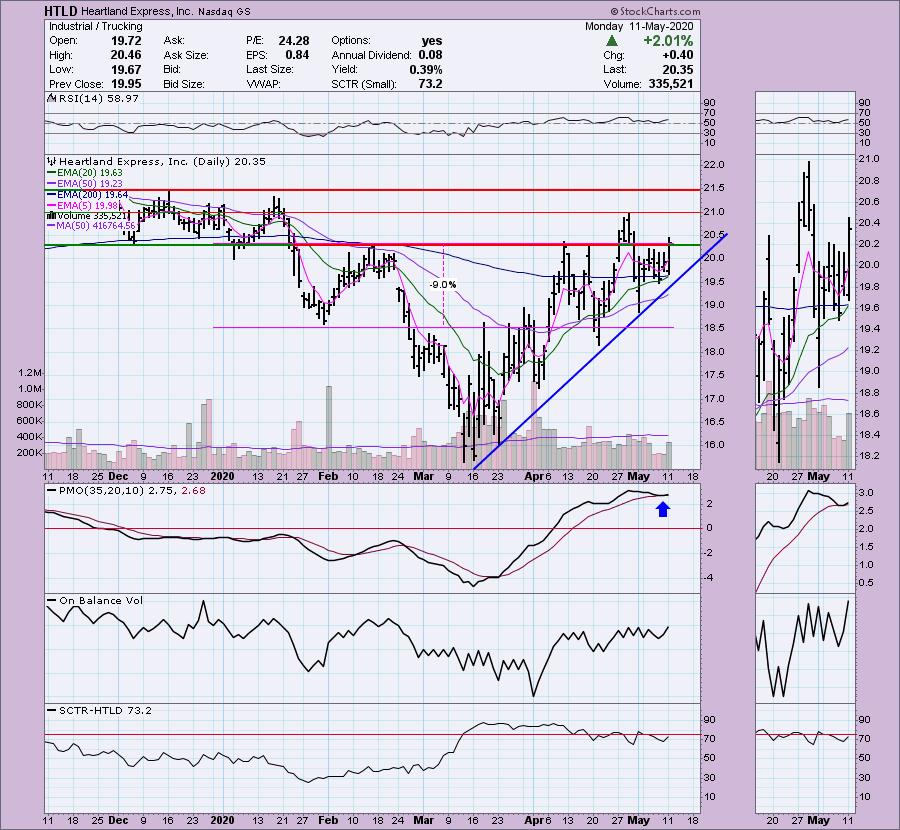
Task: Click the EMA(50) 19.23 legend entry
Action: click(89, 184)
